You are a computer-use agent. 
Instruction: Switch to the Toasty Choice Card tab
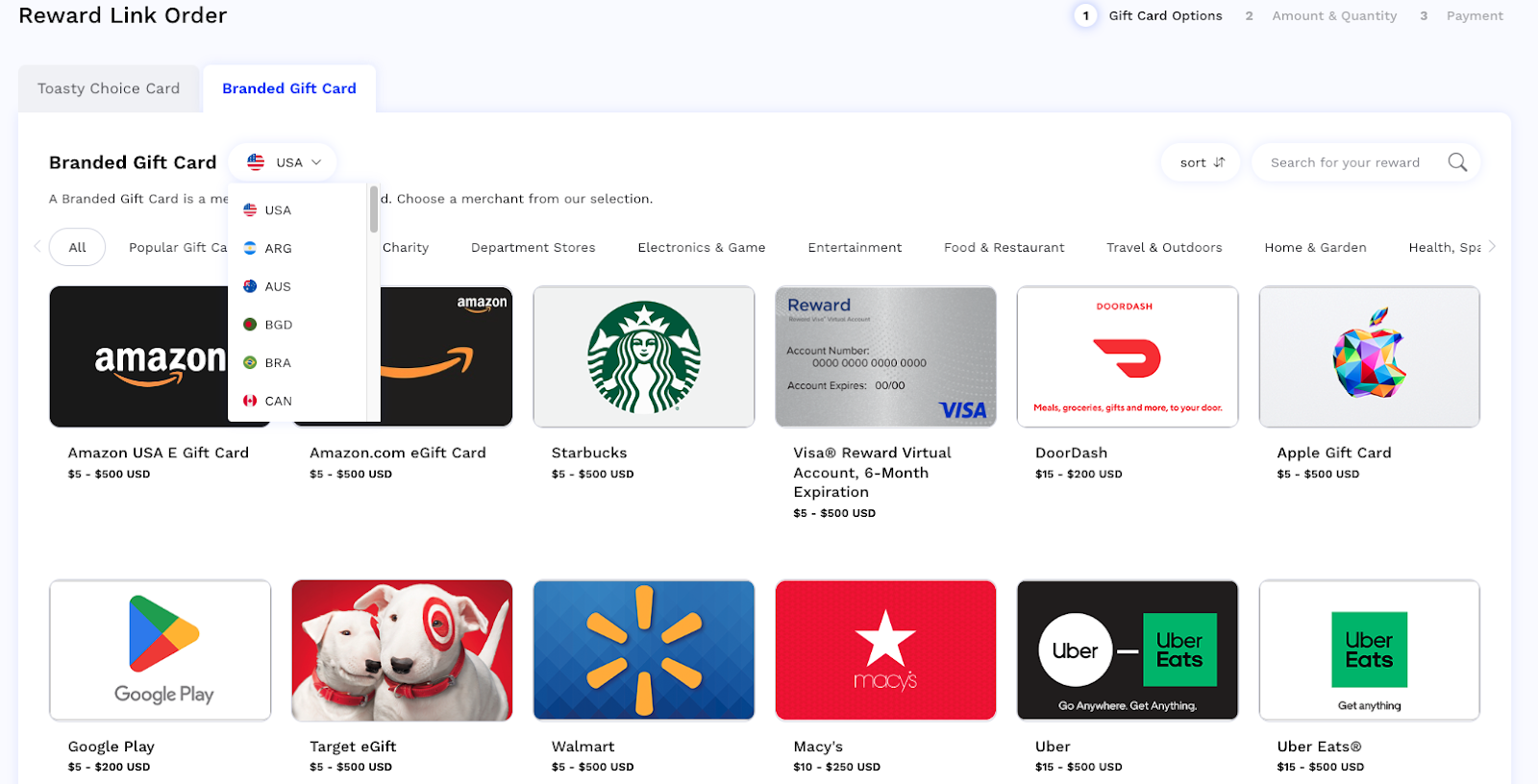click(x=109, y=88)
